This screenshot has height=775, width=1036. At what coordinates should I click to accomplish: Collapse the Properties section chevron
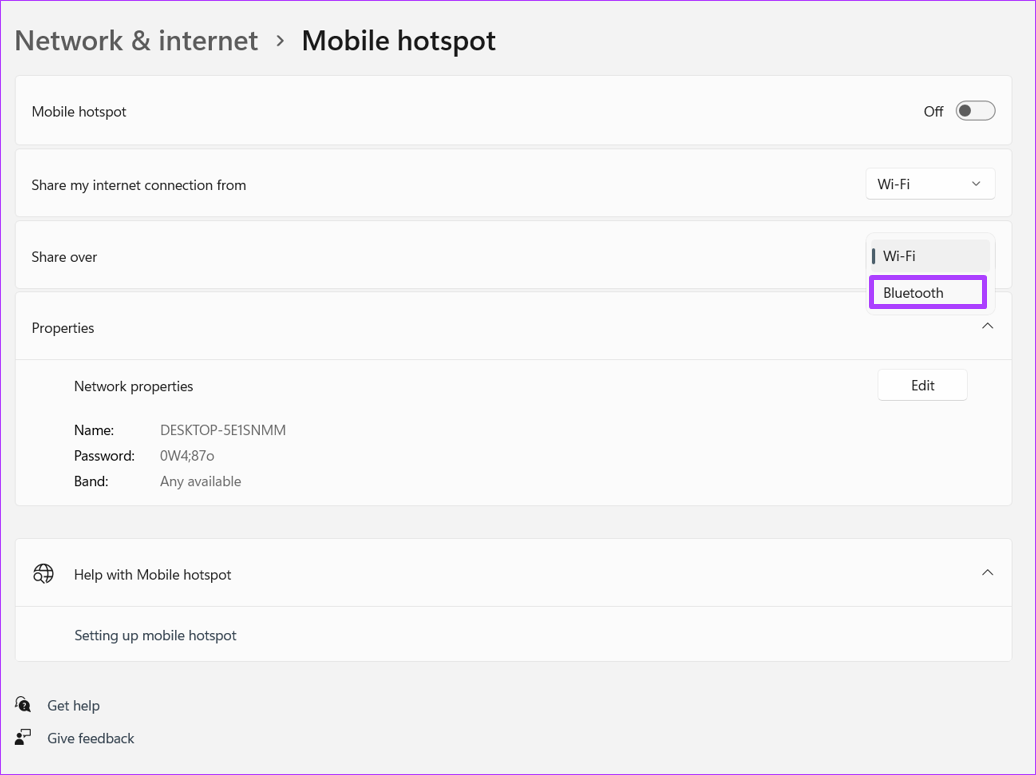(987, 326)
